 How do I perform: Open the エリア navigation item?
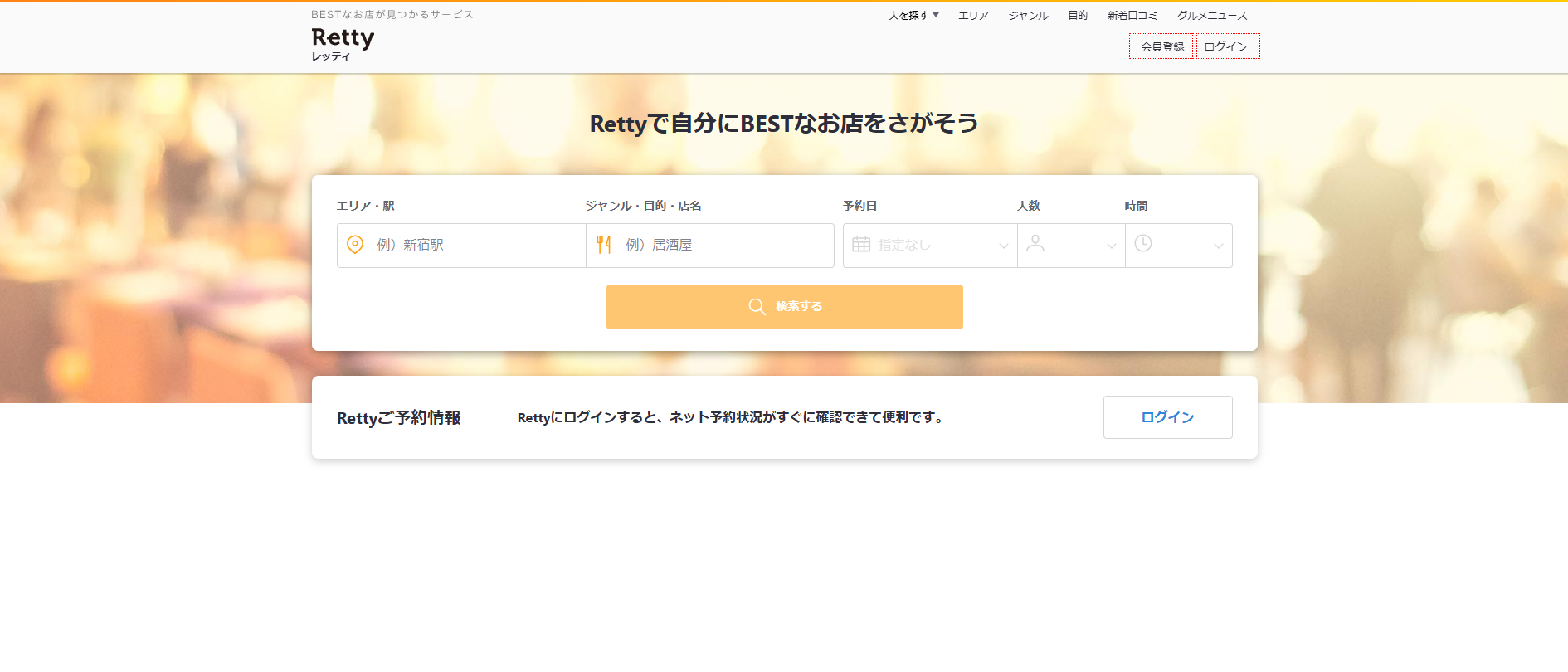coord(973,15)
